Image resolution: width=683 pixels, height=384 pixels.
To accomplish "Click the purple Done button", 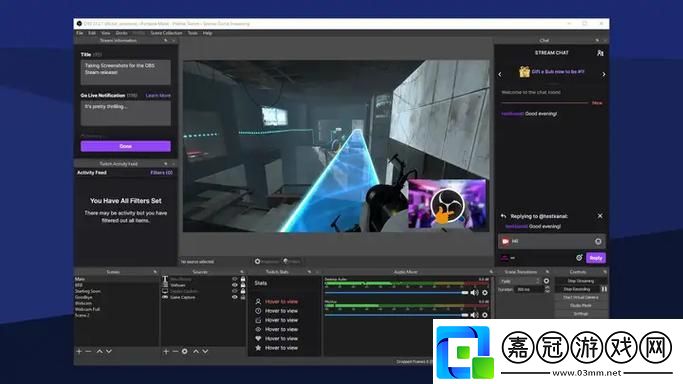I will [125, 146].
